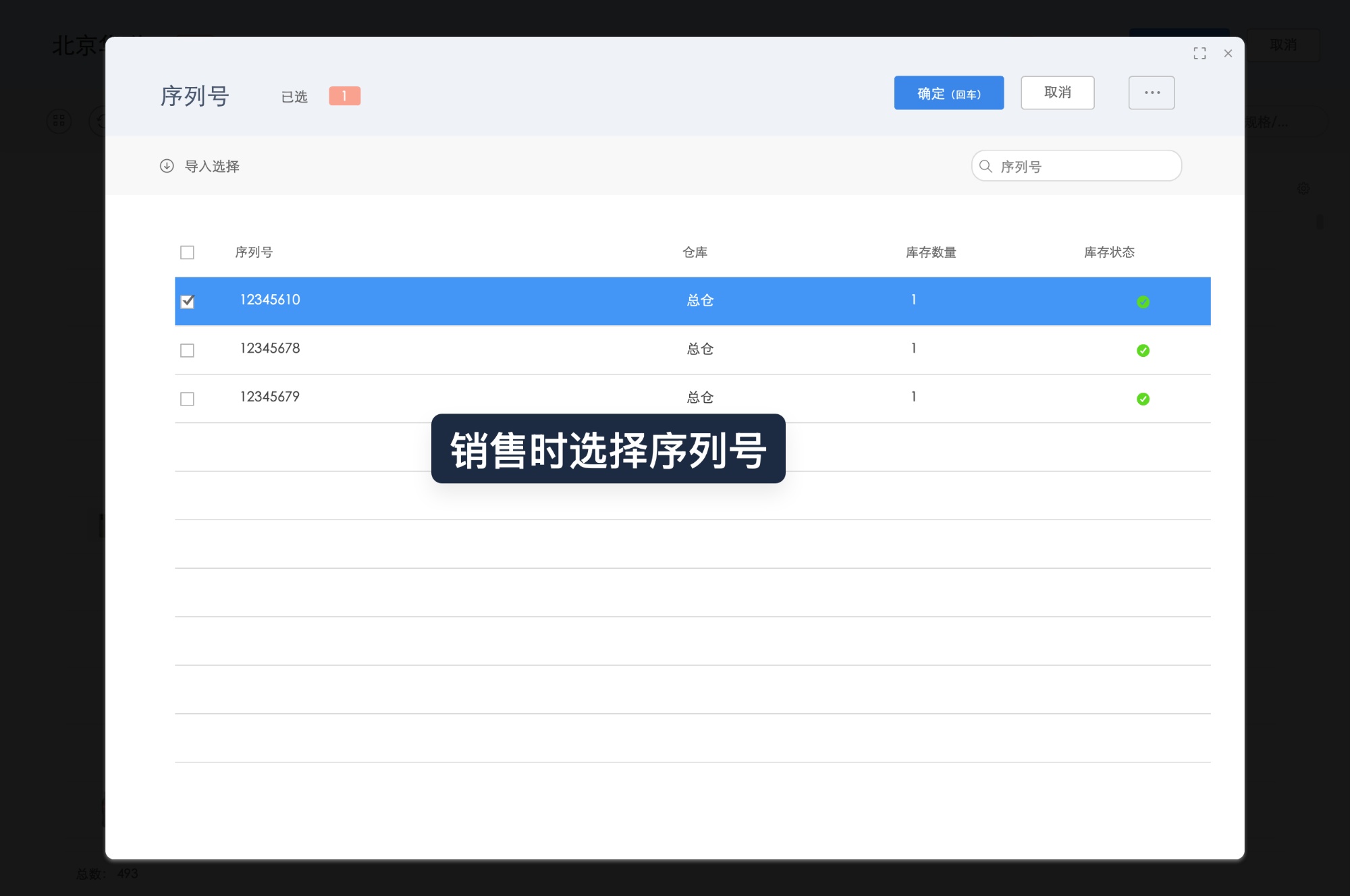Viewport: 1350px width, 896px height.
Task: Click the 确定（回车）confirm button
Action: pyautogui.click(x=949, y=93)
